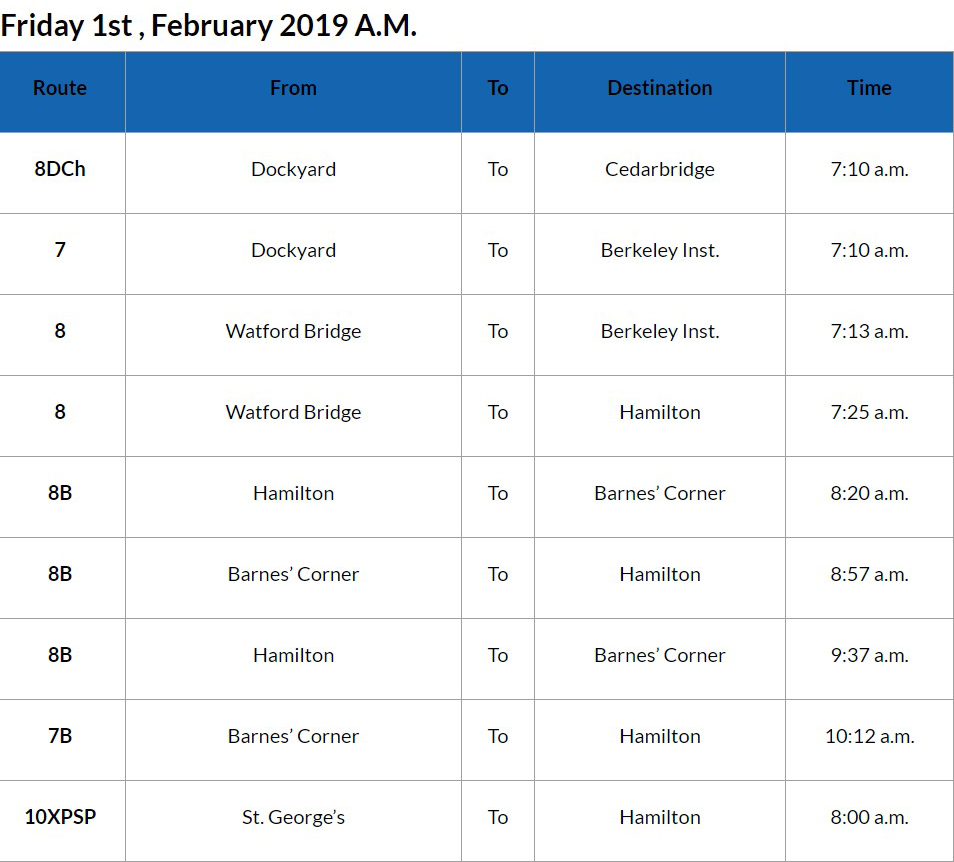Click the 10:12 a.m. time cell
This screenshot has height=862, width=954.
pos(869,736)
